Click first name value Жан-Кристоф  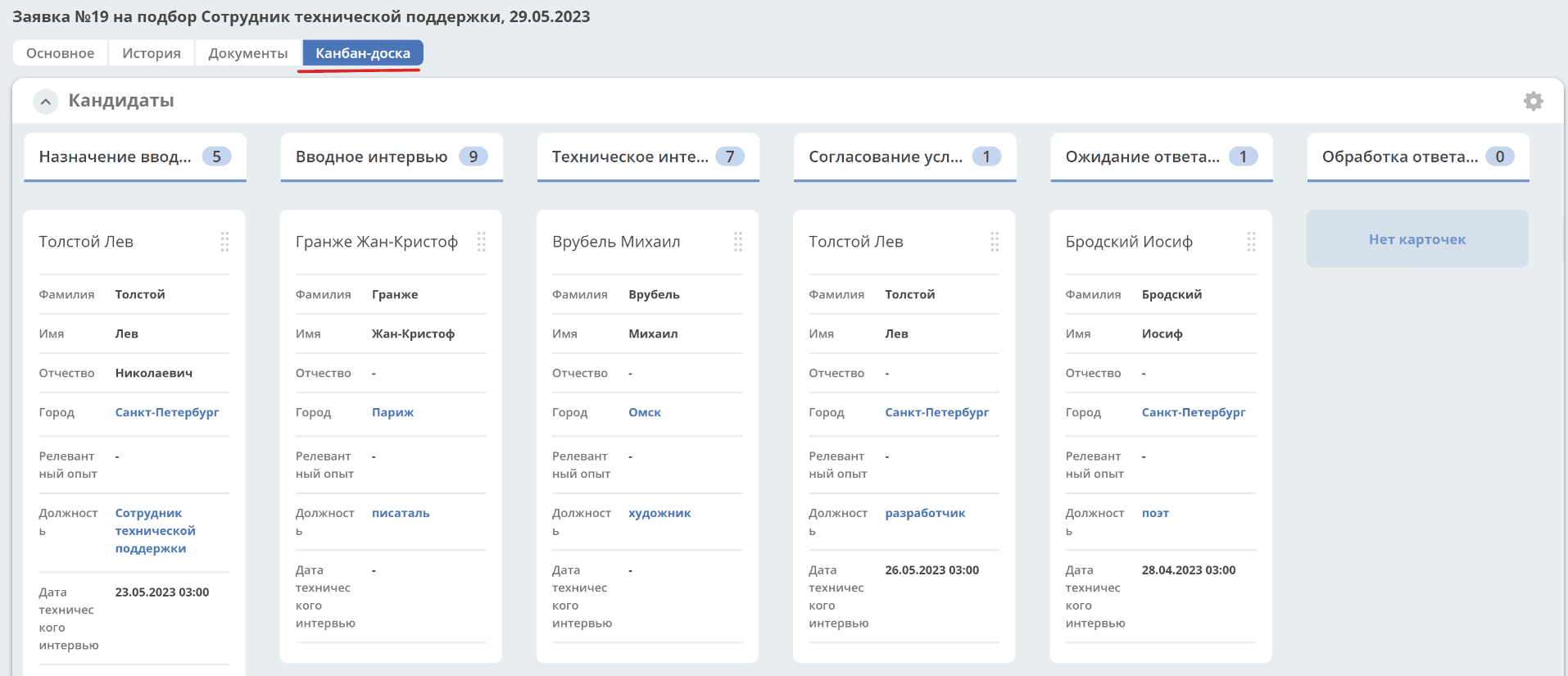(x=413, y=333)
